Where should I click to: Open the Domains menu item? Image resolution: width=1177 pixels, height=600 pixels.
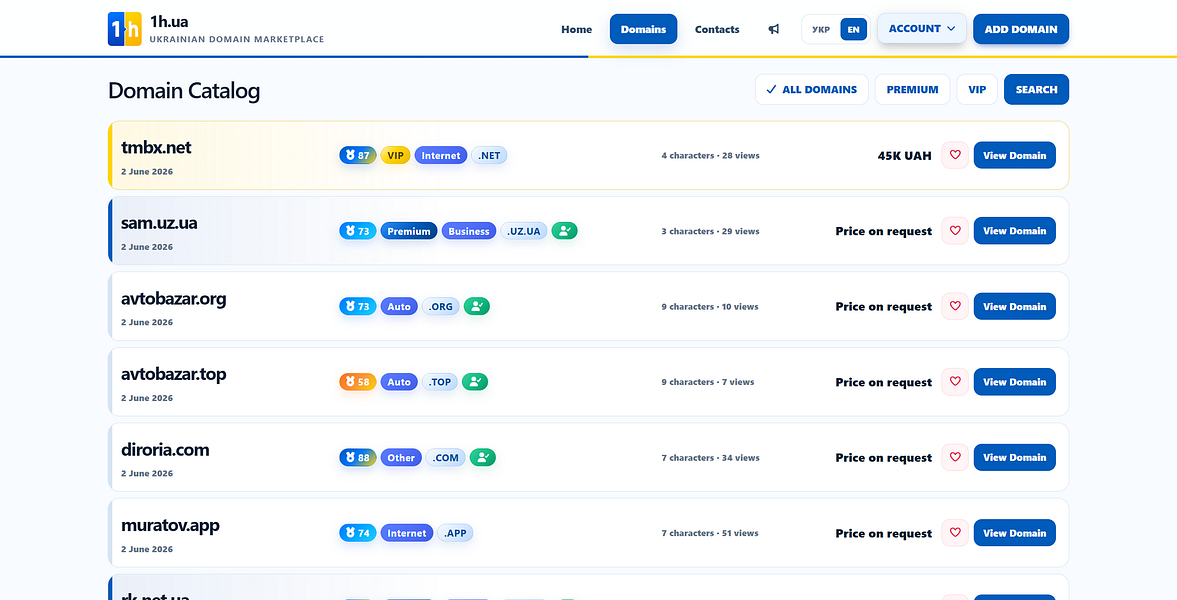[643, 29]
